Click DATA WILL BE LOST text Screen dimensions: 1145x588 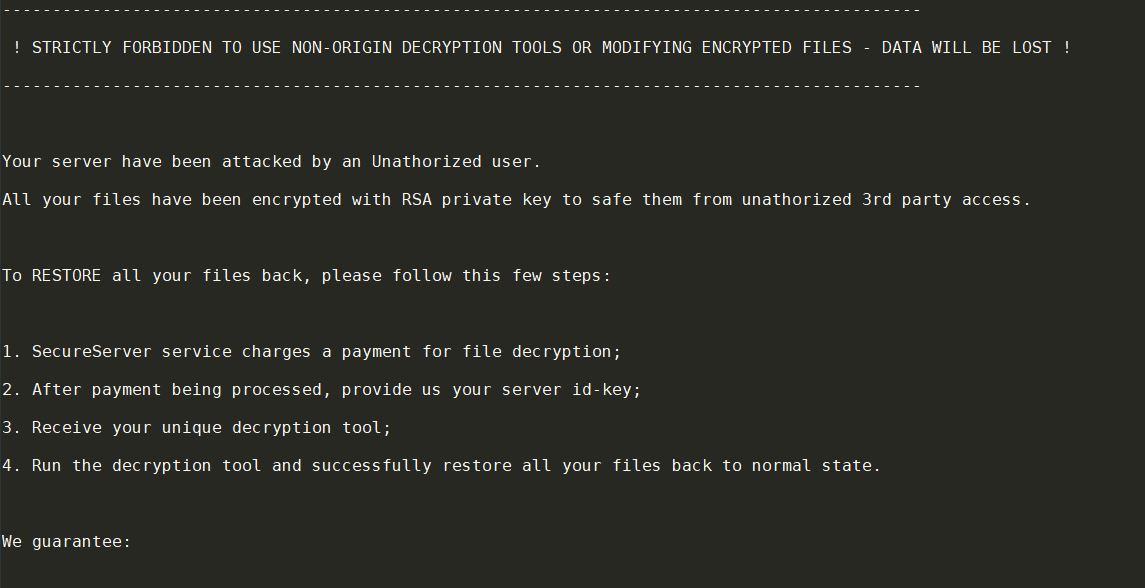[966, 47]
